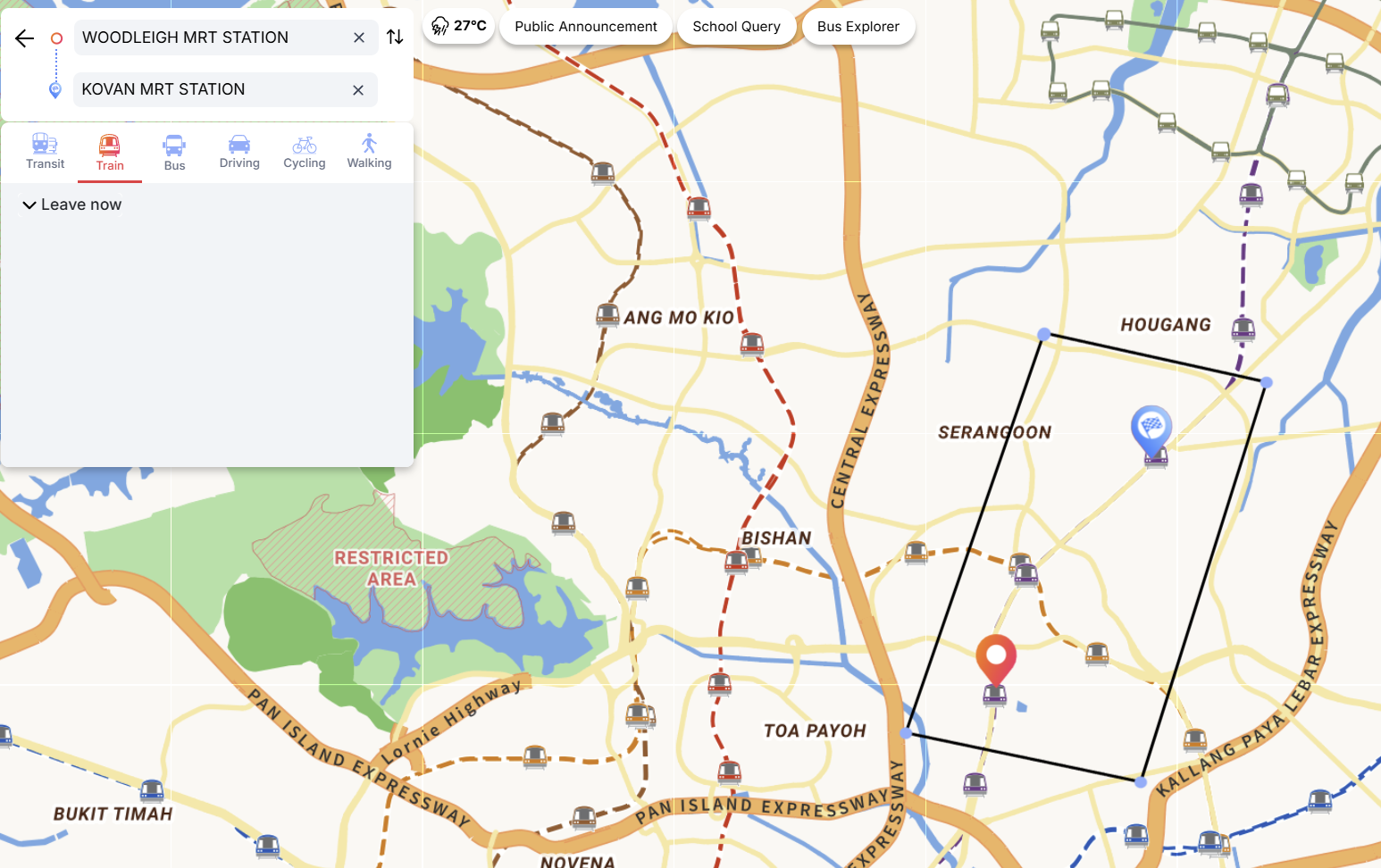1381x868 pixels.
Task: Clear the KOVAN MRT STATION field
Action: coord(358,89)
